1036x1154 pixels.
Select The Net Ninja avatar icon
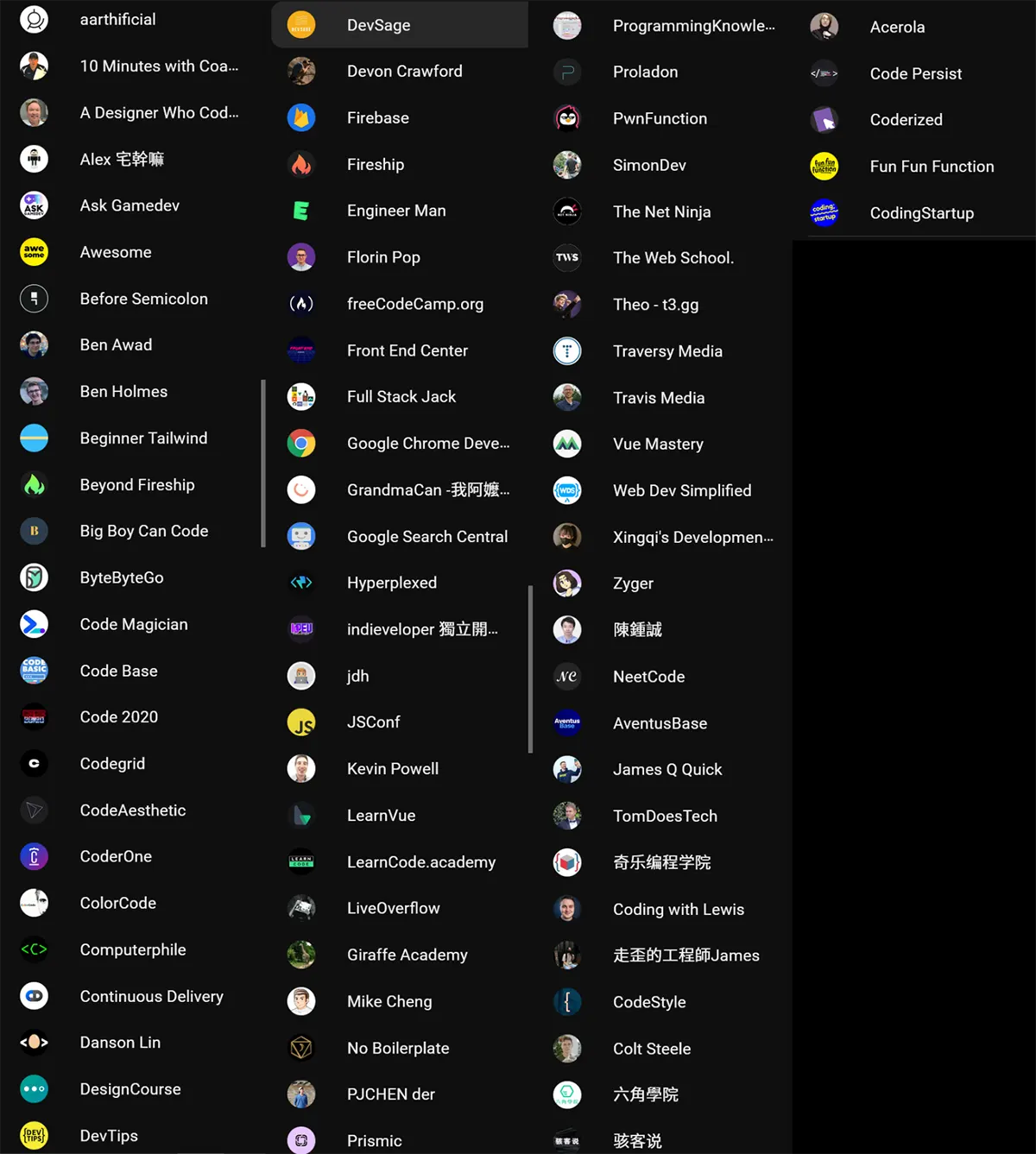click(567, 211)
